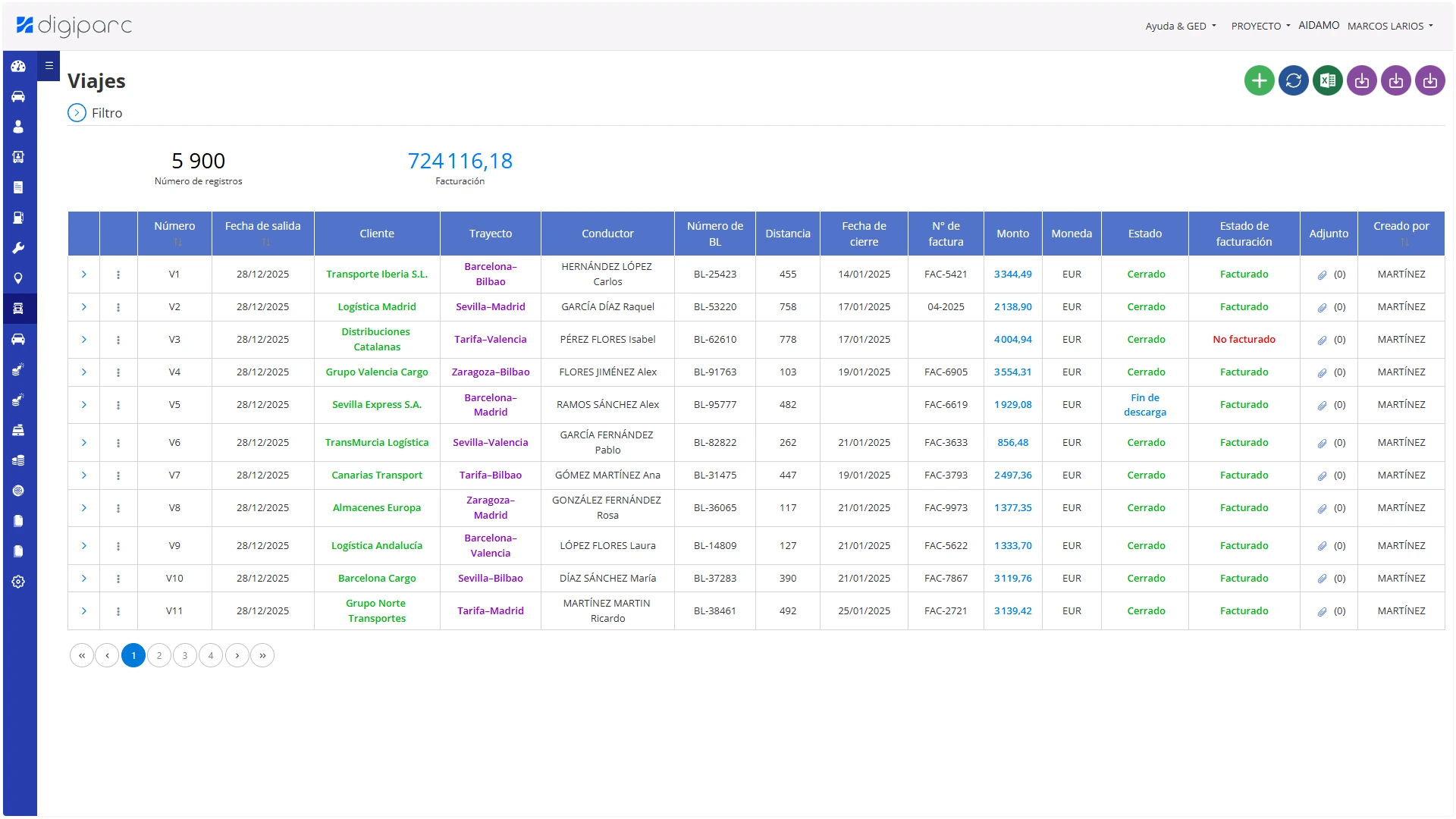
Task: Jump to last page with double arrow
Action: (262, 655)
